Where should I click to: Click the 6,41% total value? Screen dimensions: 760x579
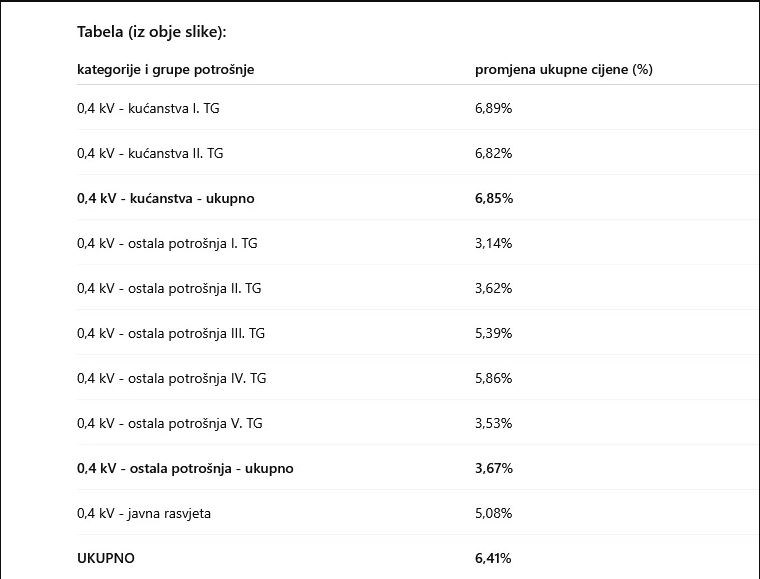[x=494, y=558]
